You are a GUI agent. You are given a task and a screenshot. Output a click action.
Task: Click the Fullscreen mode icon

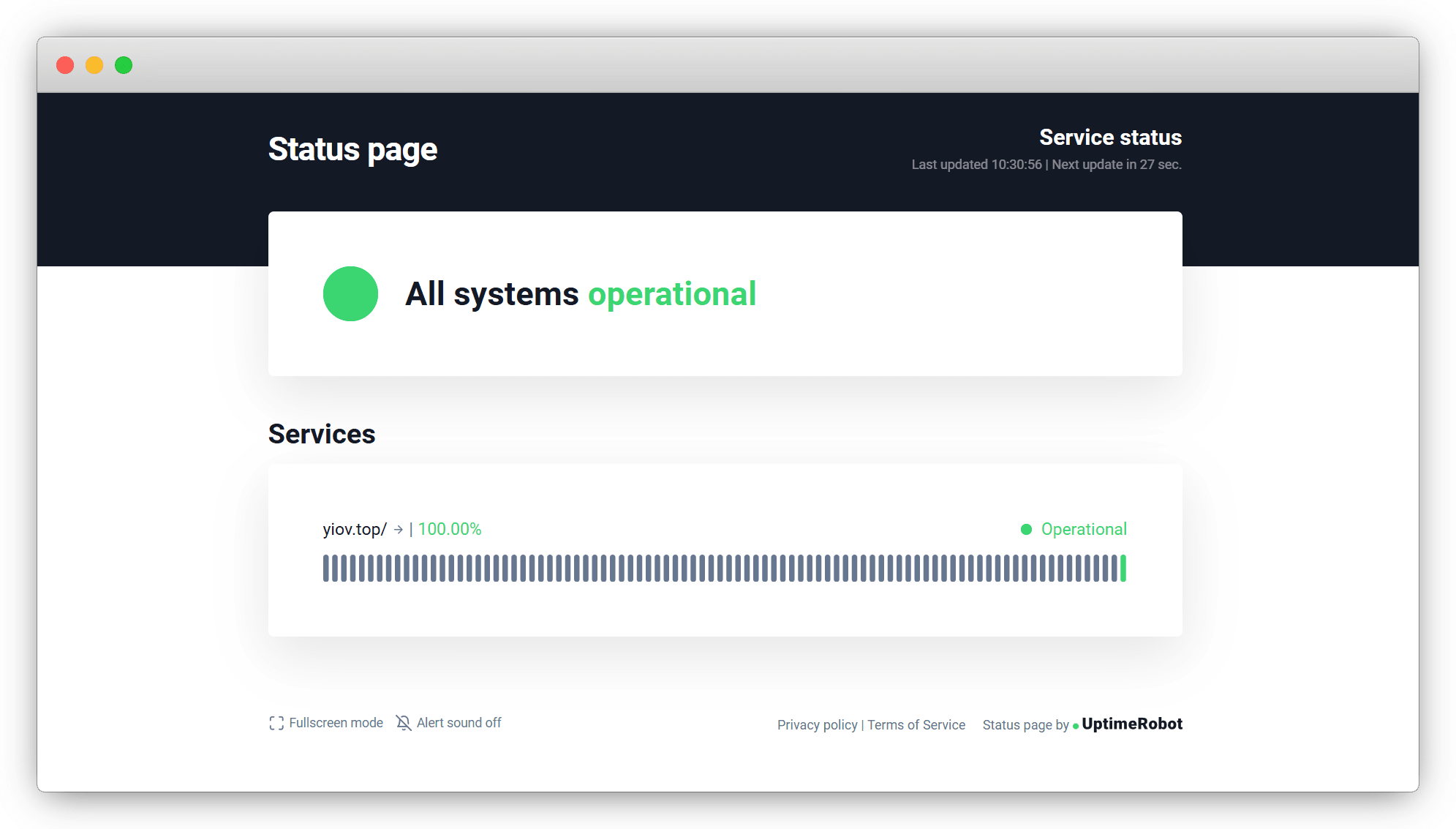(276, 723)
